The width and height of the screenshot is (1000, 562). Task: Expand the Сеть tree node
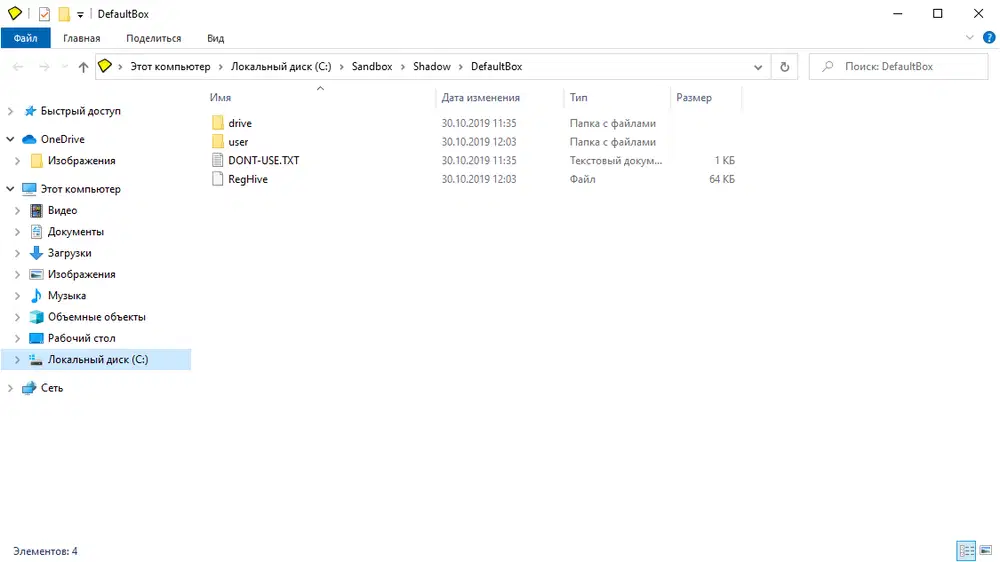[x=10, y=388]
